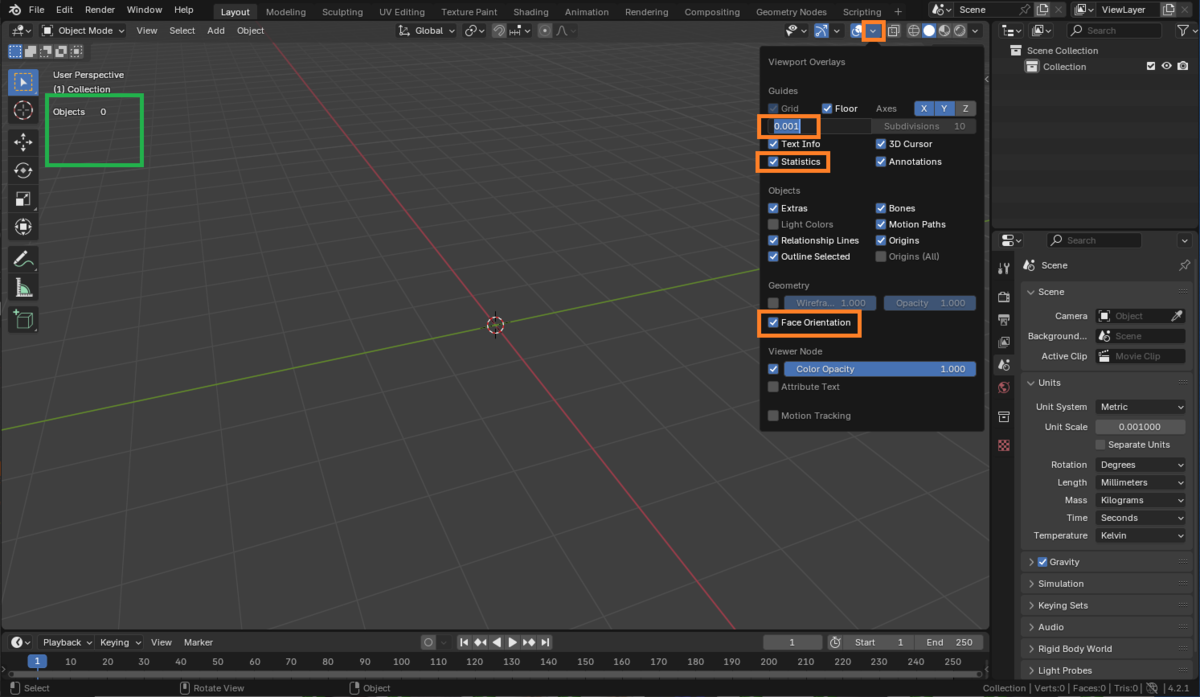This screenshot has height=697, width=1200.
Task: Open the File menu
Action: click(36, 10)
